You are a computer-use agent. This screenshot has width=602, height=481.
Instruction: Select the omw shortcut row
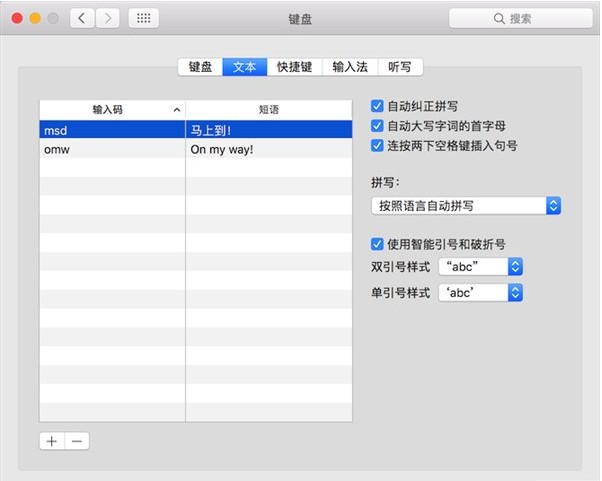(196, 149)
